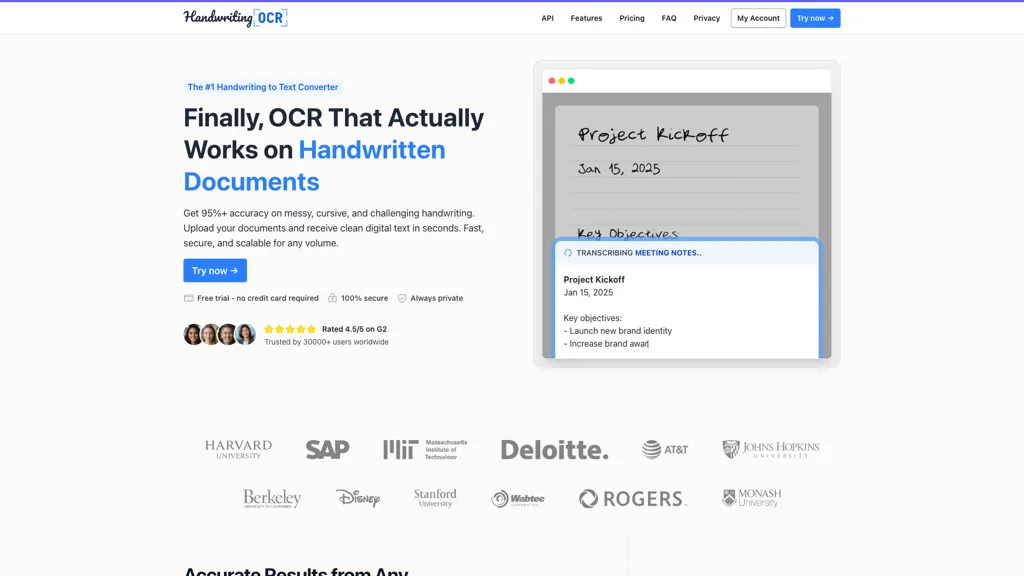Click Try now in the header
This screenshot has height=576, width=1024.
[815, 18]
